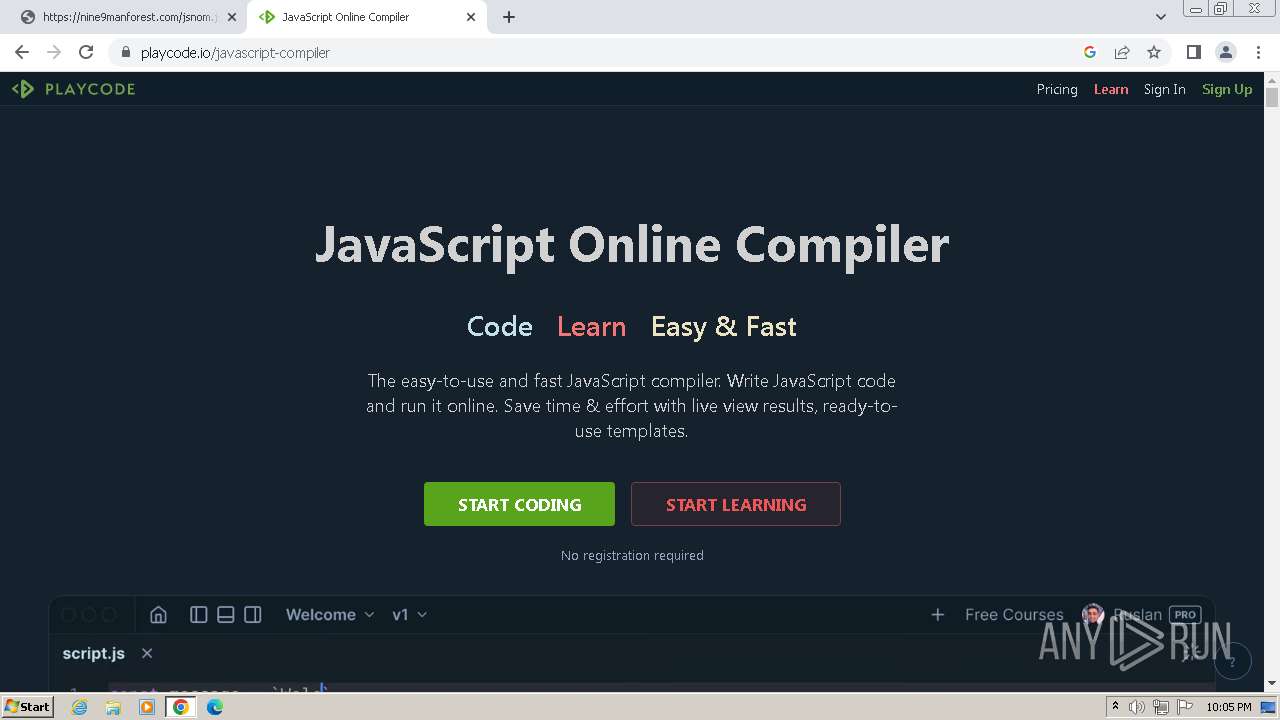Launch Internet Explorer from taskbar
The width and height of the screenshot is (1280, 720).
pos(80,707)
